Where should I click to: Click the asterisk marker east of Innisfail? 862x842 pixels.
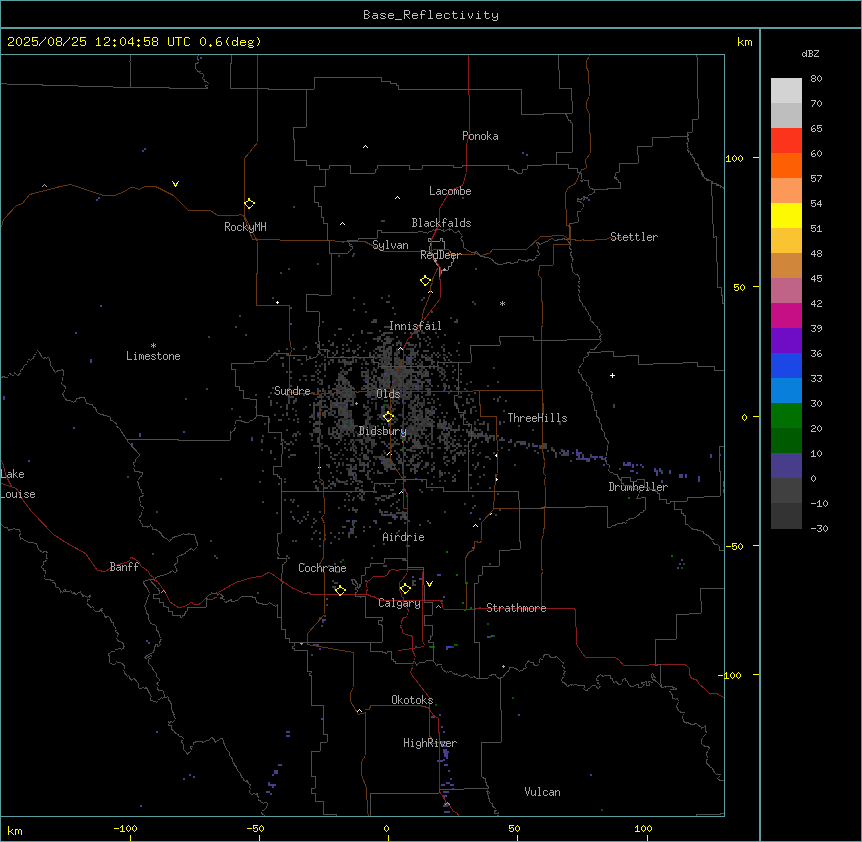[502, 303]
